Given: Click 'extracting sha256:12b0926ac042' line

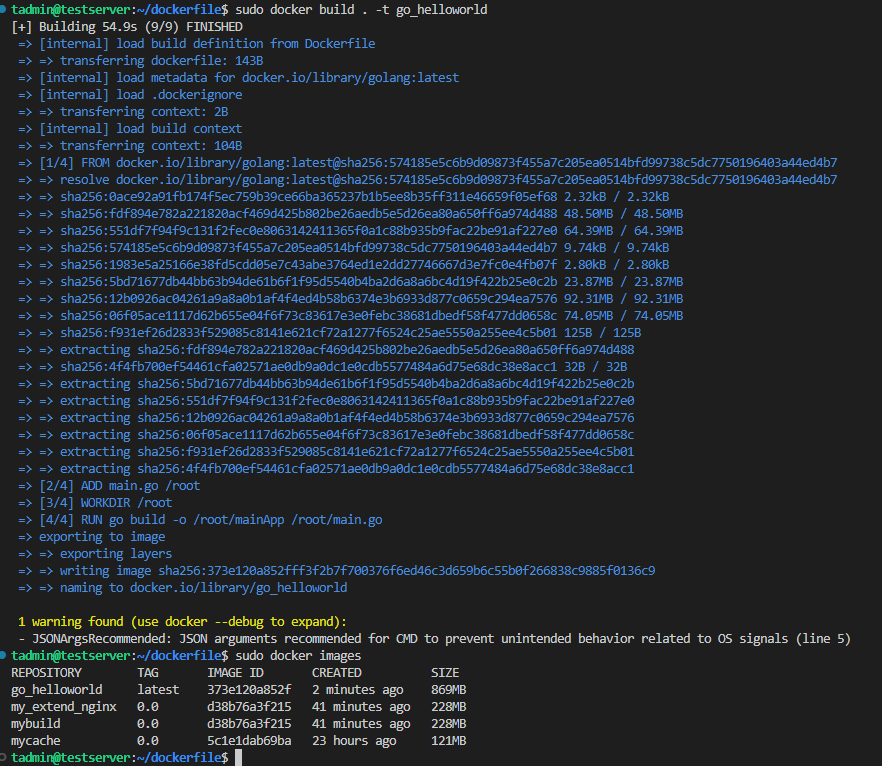Looking at the screenshot, I should [326, 418].
